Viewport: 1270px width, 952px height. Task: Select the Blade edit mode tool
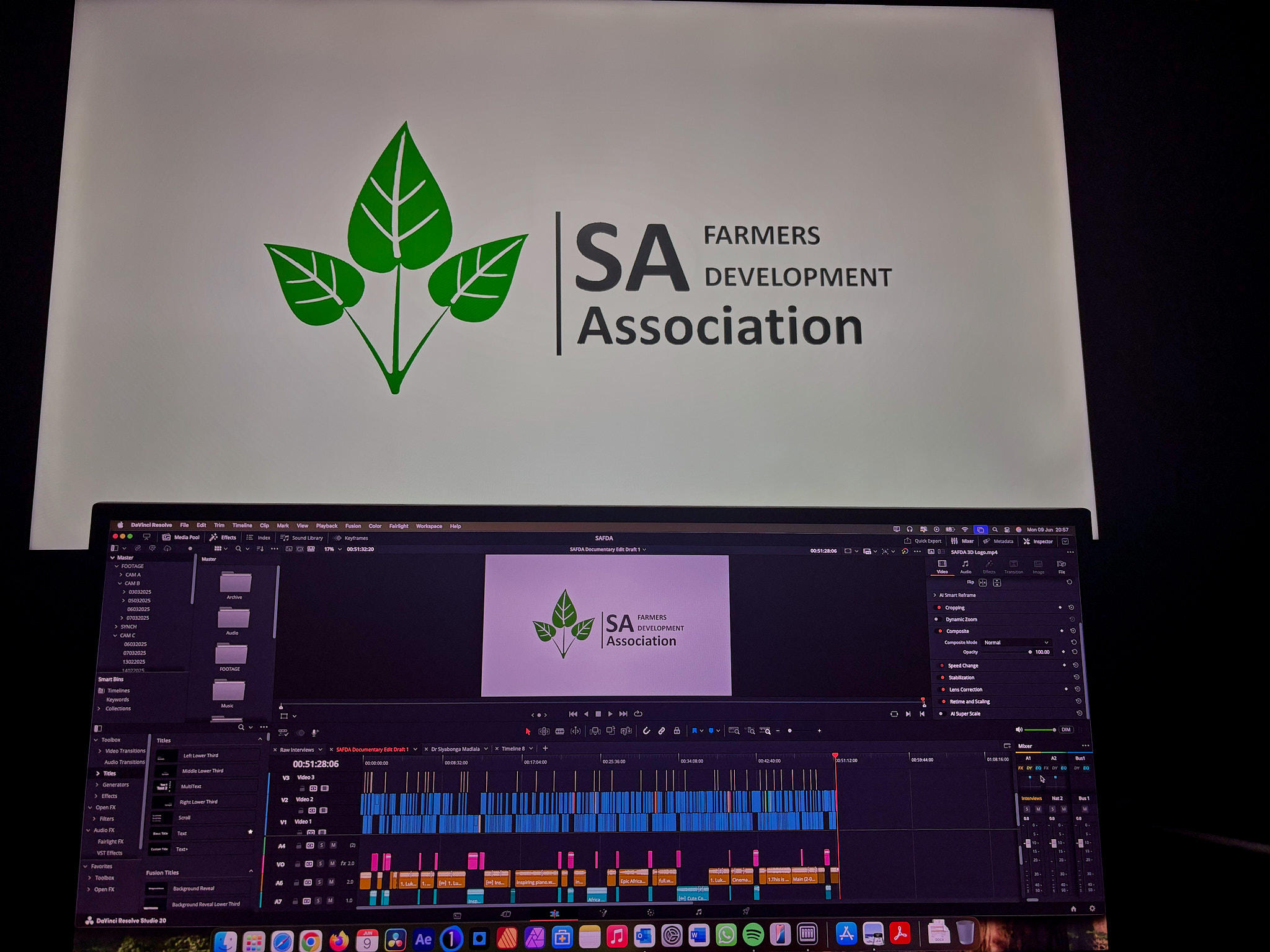coord(559,731)
